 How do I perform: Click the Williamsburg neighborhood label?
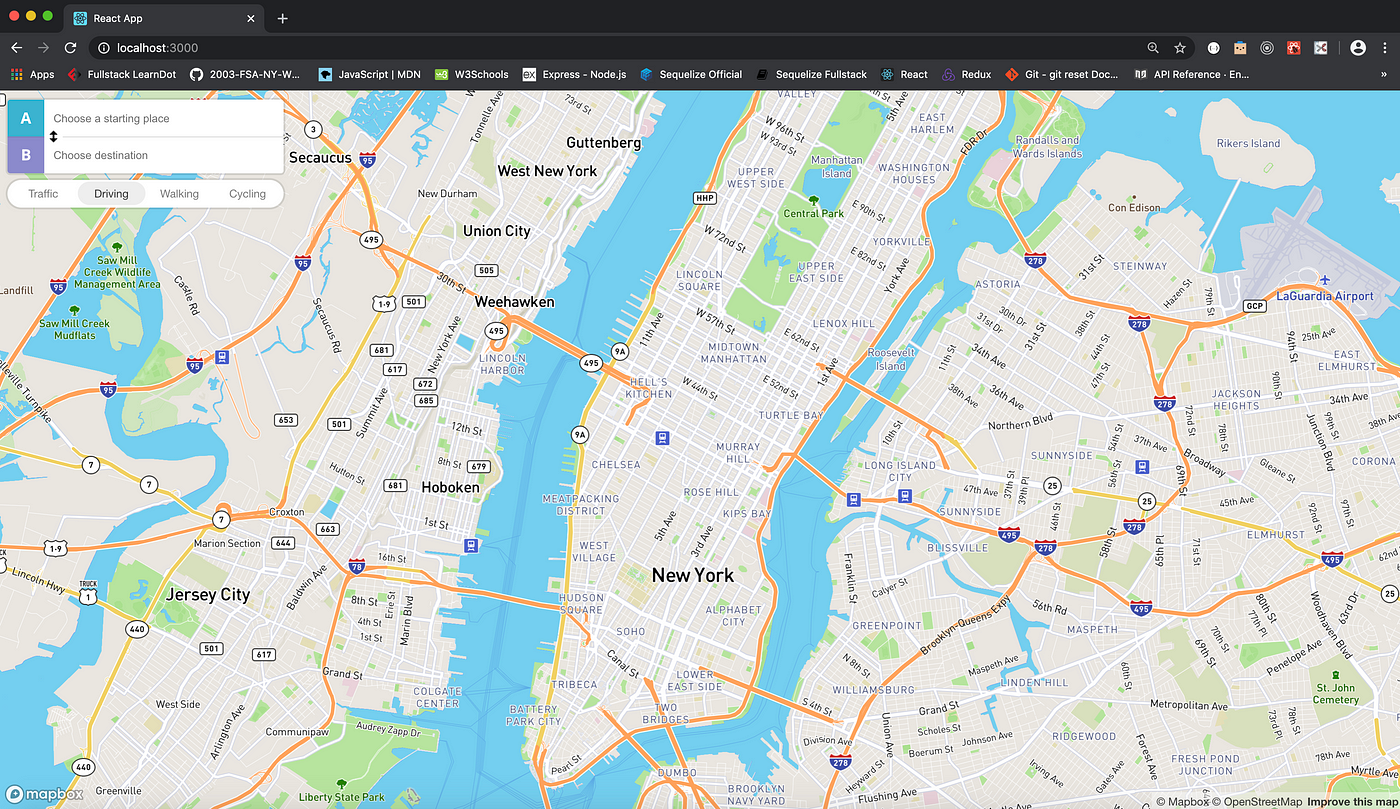873,689
